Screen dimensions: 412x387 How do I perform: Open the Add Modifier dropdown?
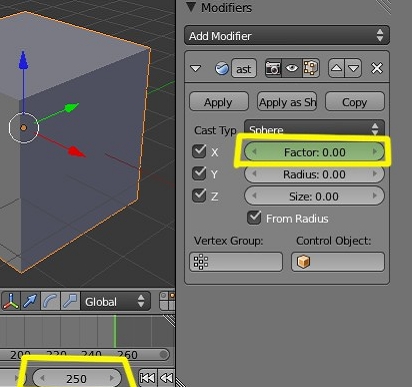click(x=287, y=35)
